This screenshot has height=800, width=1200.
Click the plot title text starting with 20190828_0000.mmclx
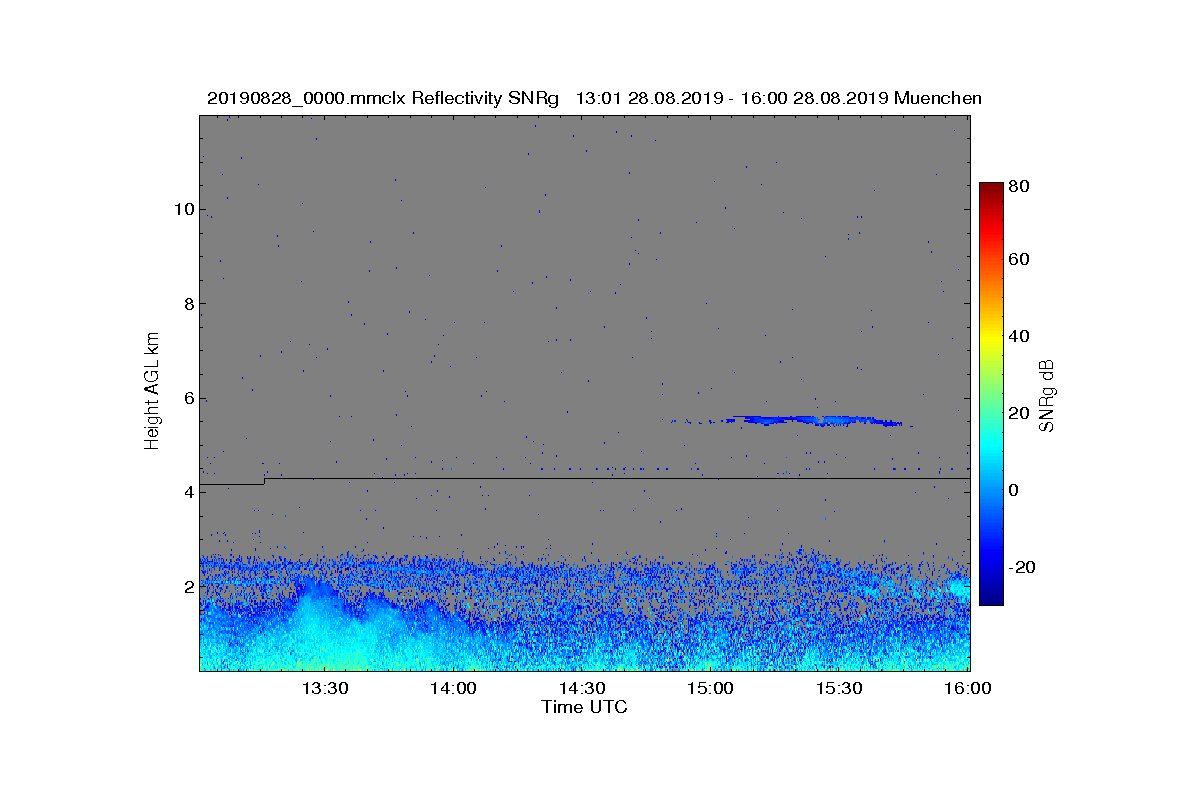pyautogui.click(x=594, y=98)
